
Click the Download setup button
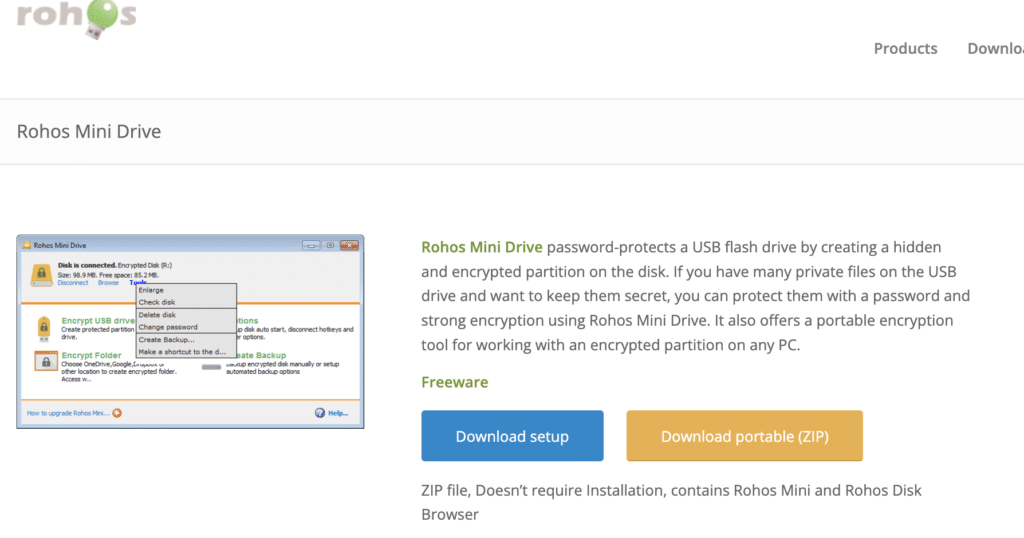pyautogui.click(x=512, y=435)
